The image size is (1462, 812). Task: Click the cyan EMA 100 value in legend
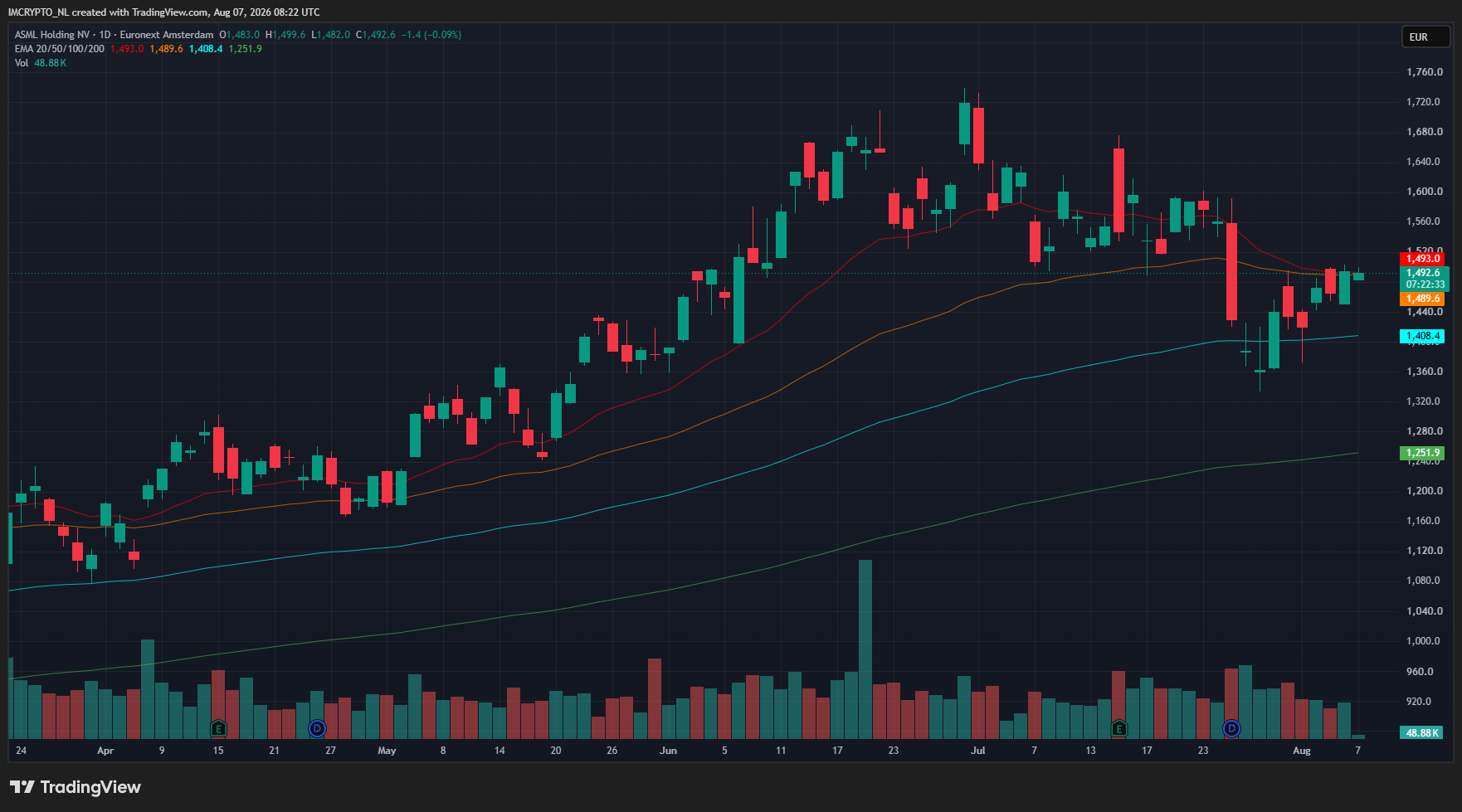pos(206,49)
